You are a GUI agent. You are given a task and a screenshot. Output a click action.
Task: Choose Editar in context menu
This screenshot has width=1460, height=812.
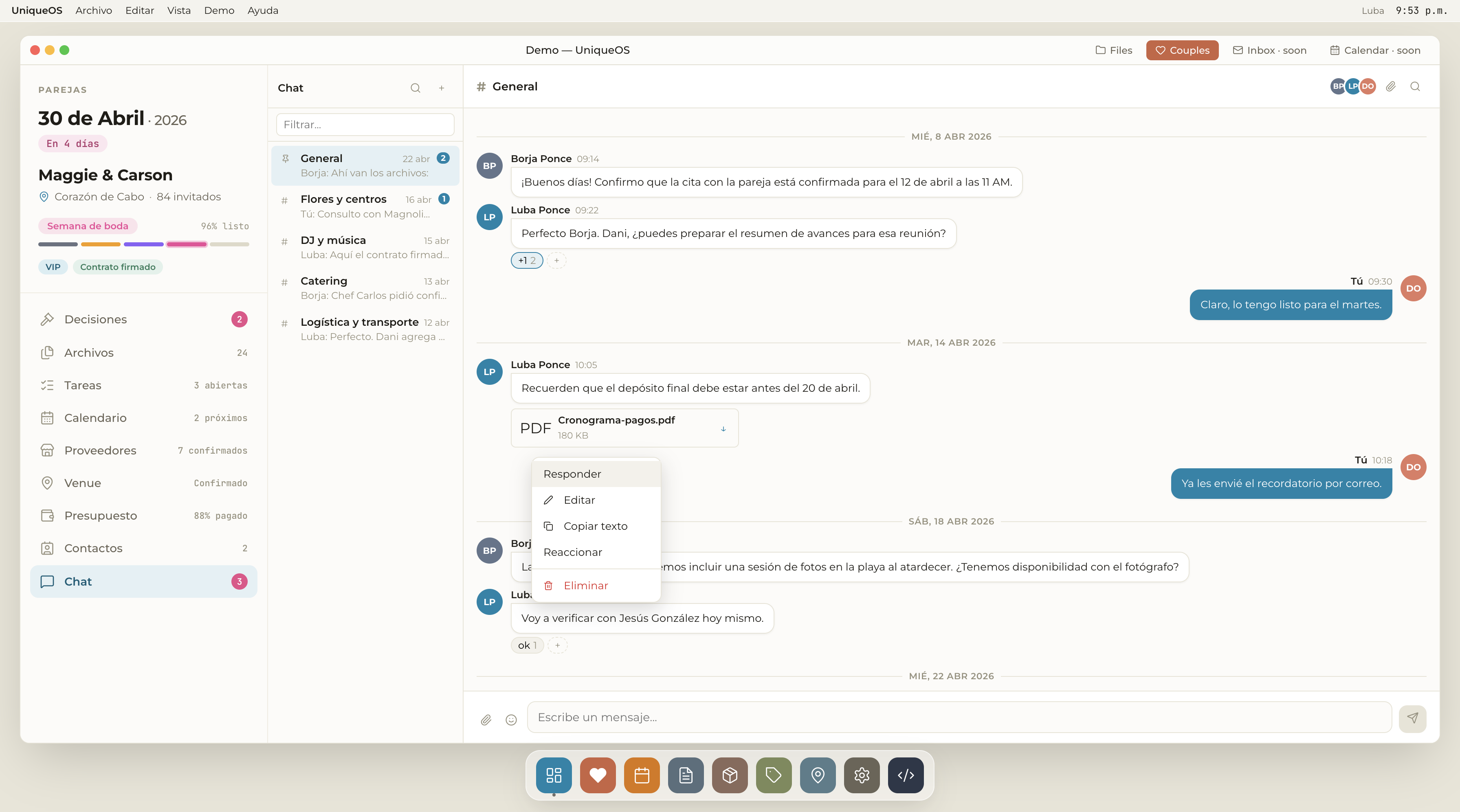click(x=596, y=500)
